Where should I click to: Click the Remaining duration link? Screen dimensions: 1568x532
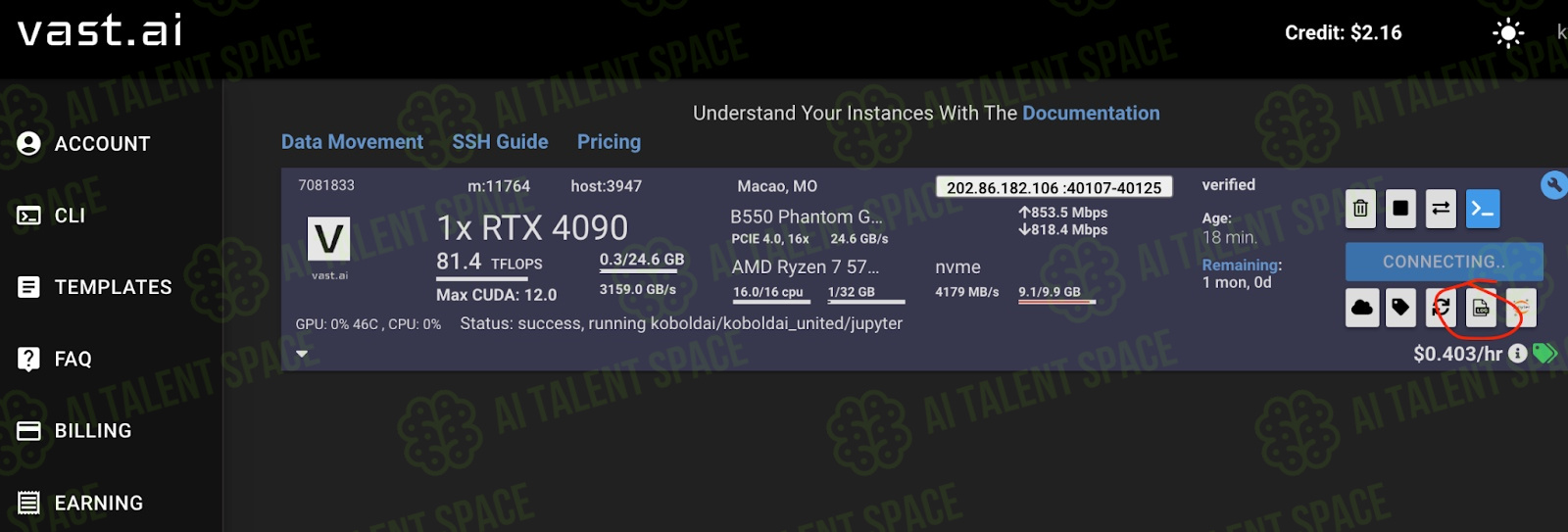click(1241, 265)
